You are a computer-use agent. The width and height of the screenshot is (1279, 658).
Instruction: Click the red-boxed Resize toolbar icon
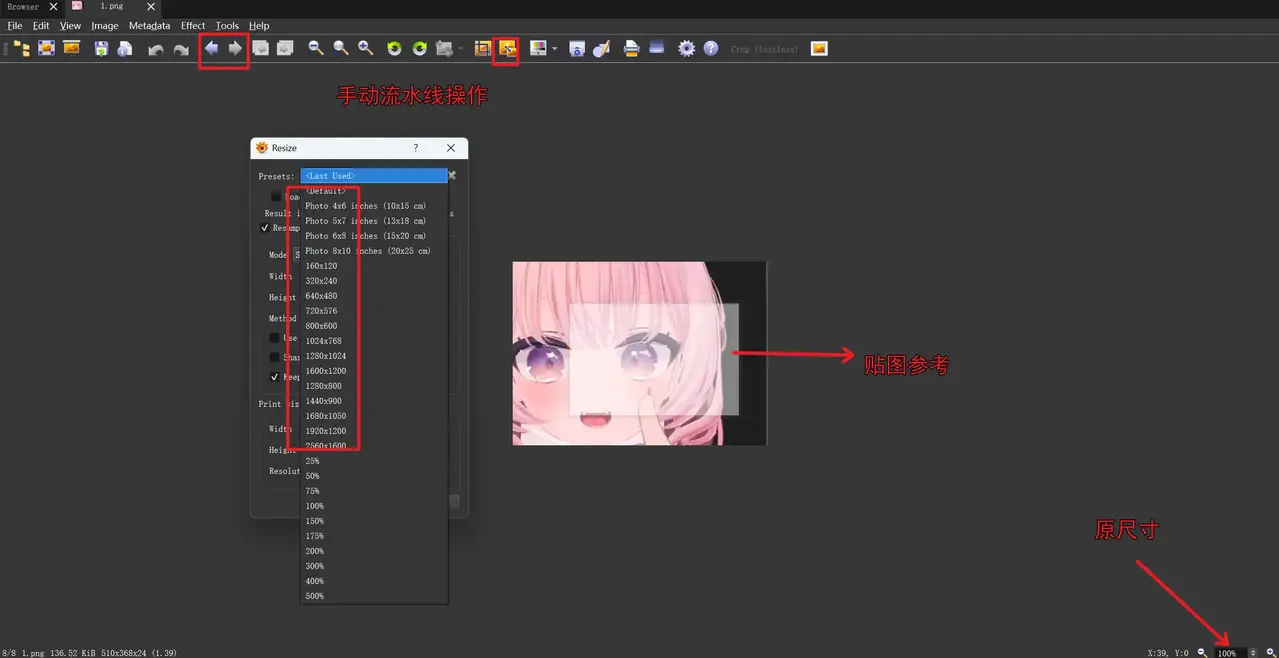[508, 48]
